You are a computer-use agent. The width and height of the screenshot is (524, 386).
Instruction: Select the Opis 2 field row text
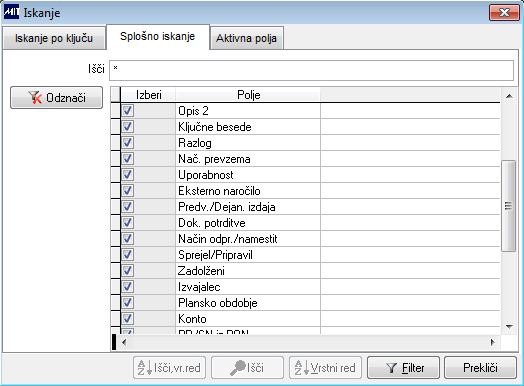click(x=193, y=111)
